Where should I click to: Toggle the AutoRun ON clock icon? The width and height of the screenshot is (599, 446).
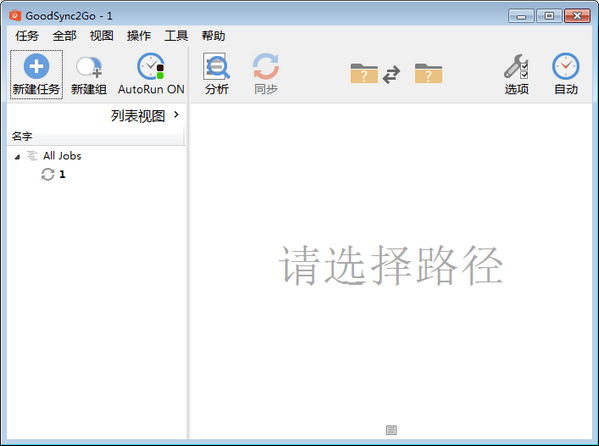coord(151,66)
